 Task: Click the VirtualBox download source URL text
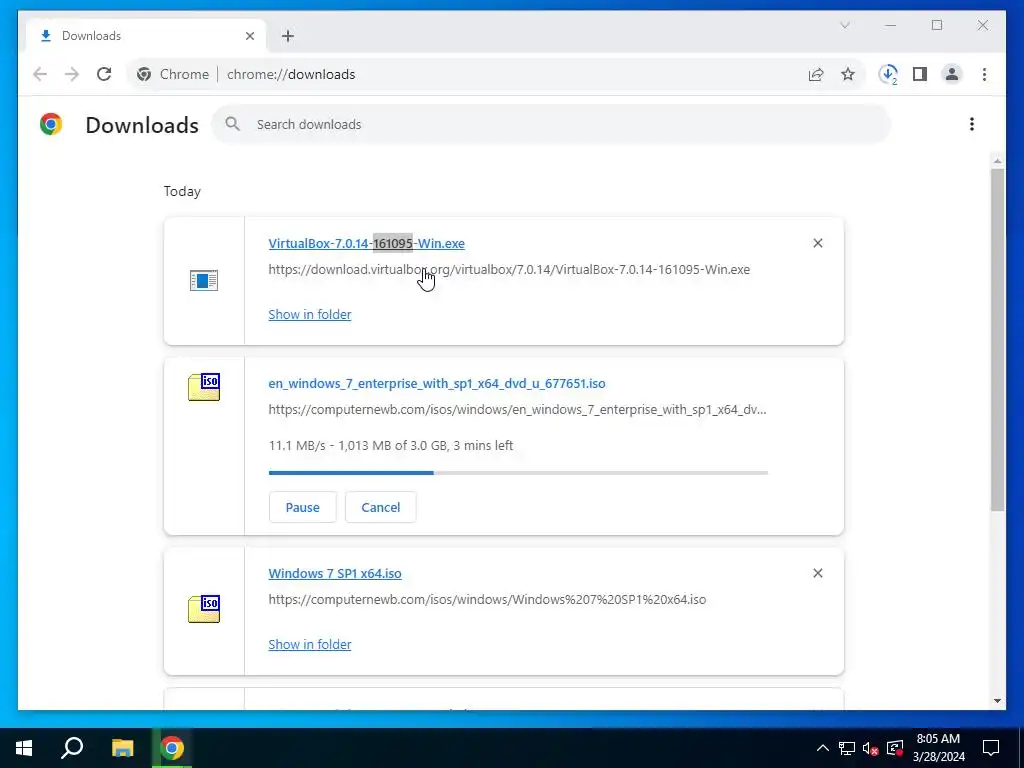click(509, 269)
